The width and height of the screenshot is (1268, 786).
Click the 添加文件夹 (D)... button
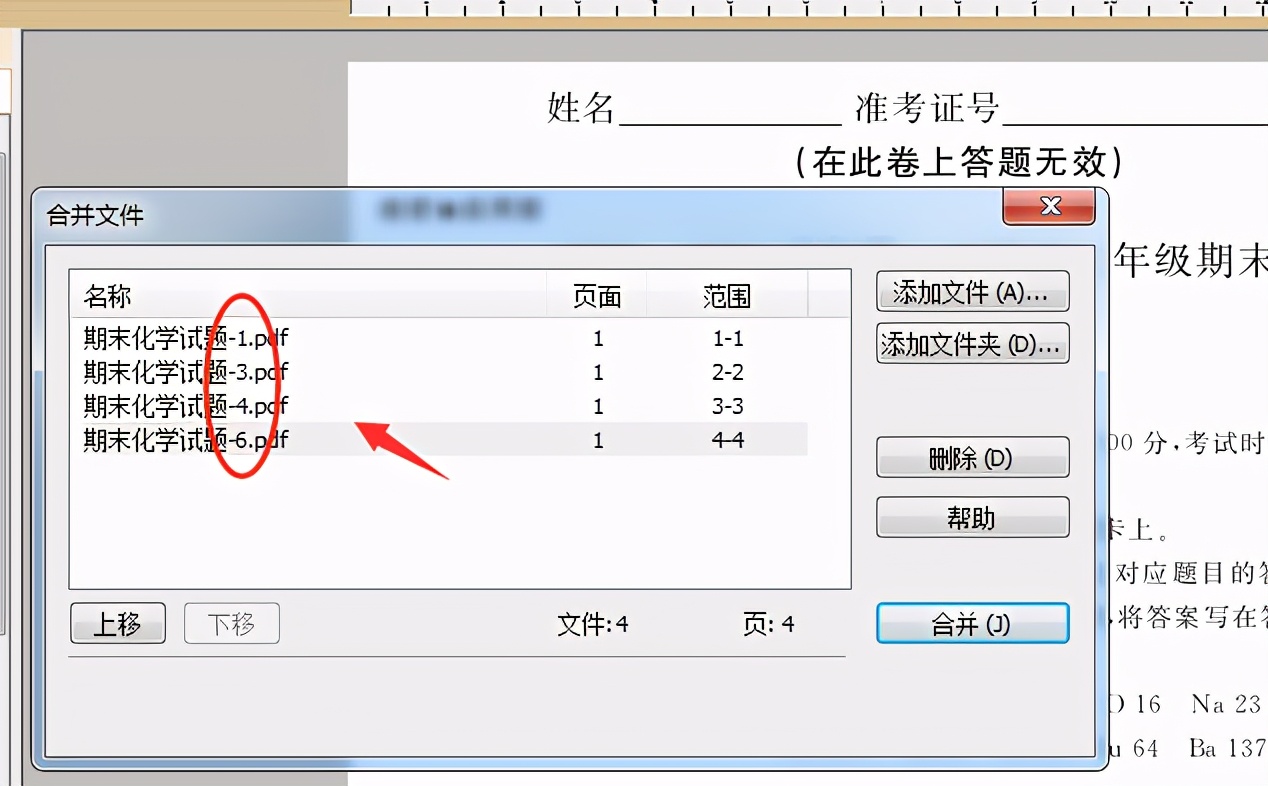(972, 343)
